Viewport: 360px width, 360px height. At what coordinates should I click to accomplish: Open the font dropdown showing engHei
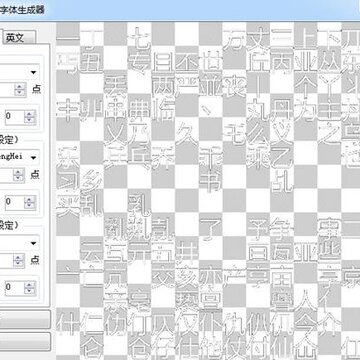pyautogui.click(x=19, y=157)
